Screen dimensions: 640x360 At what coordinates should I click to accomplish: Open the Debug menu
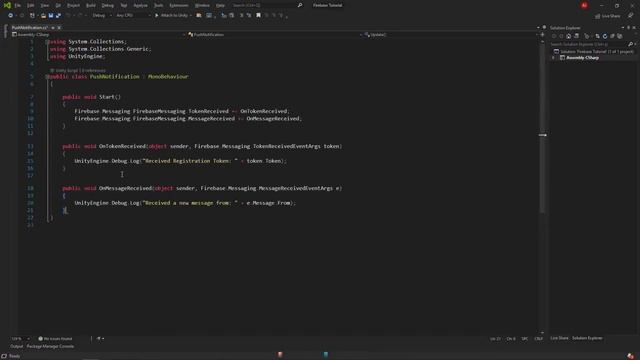click(108, 5)
